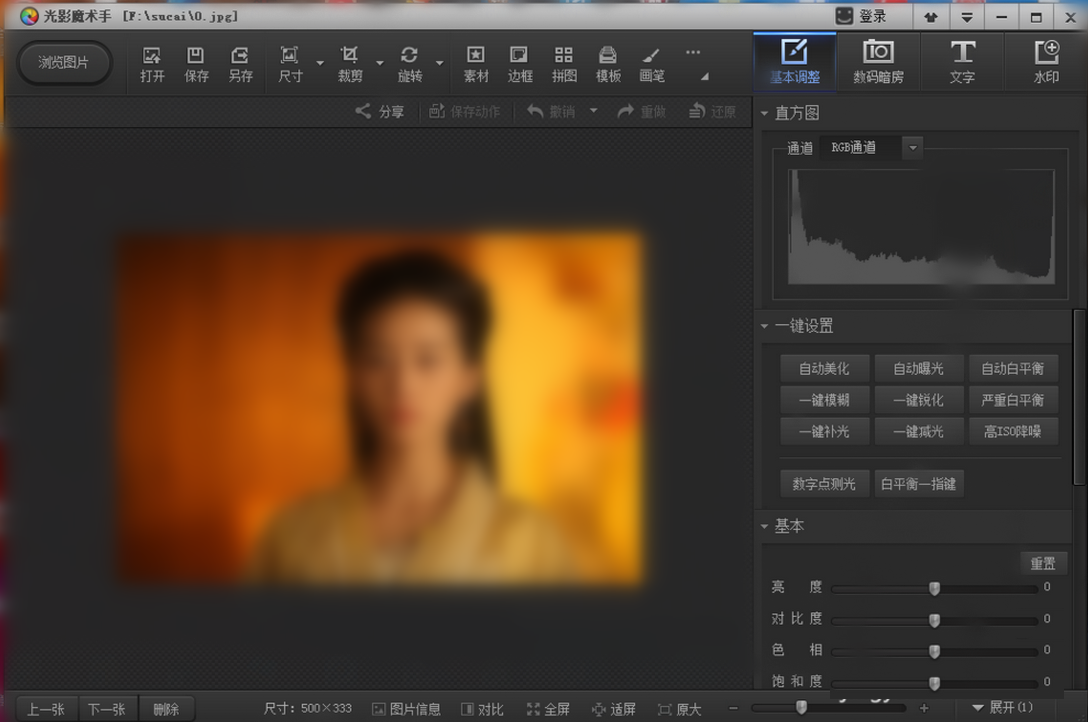Screen dimensions: 1088x722
Task: Open the 素材 materials icon
Action: click(475, 62)
